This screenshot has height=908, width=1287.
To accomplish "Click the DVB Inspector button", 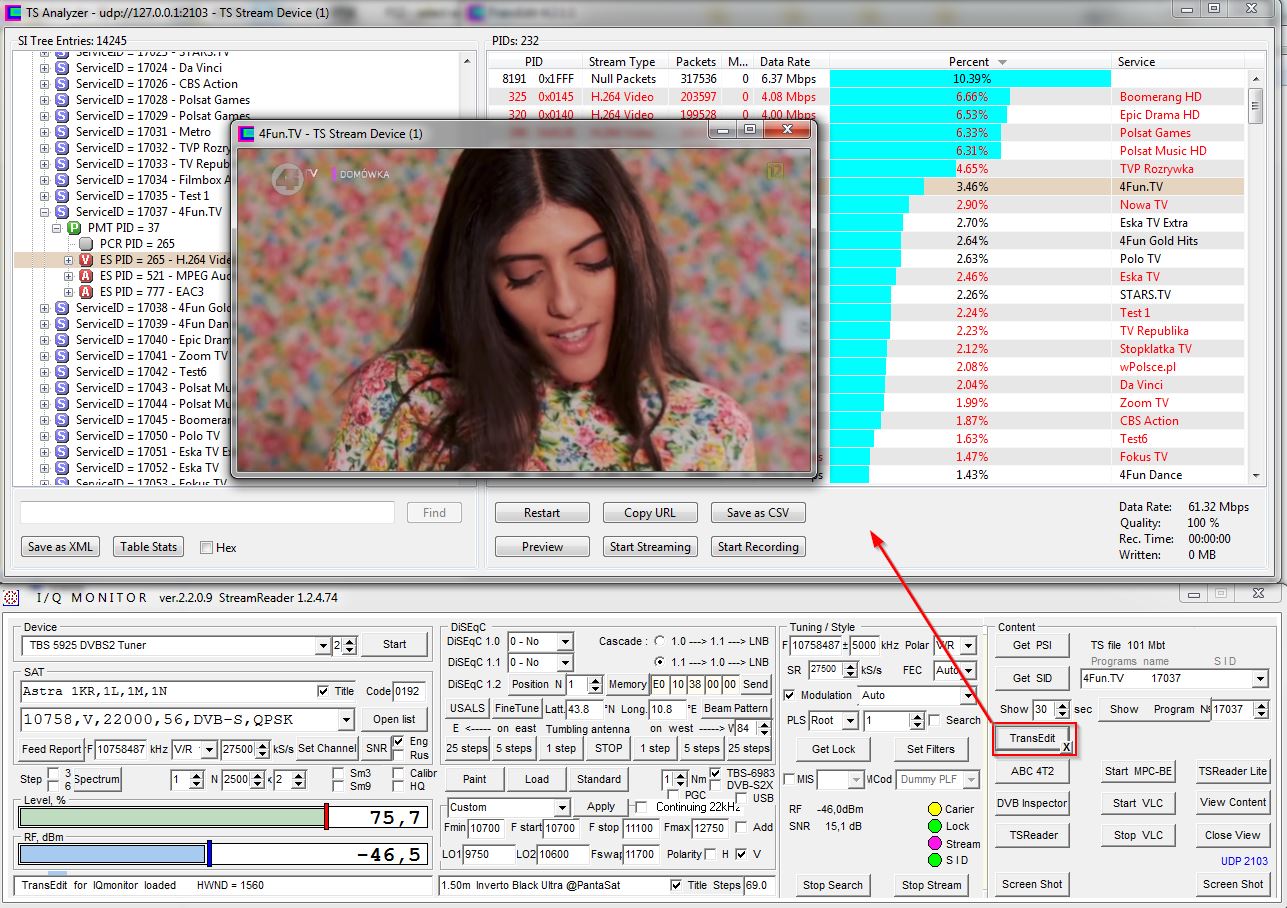I will pyautogui.click(x=1032, y=803).
